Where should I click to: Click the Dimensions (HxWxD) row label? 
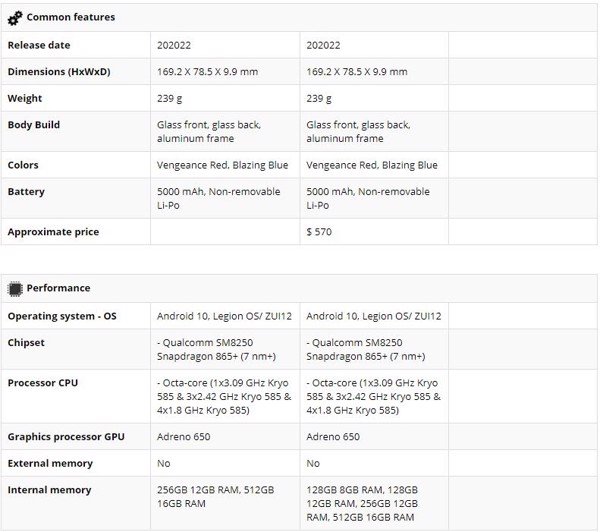pyautogui.click(x=59, y=72)
